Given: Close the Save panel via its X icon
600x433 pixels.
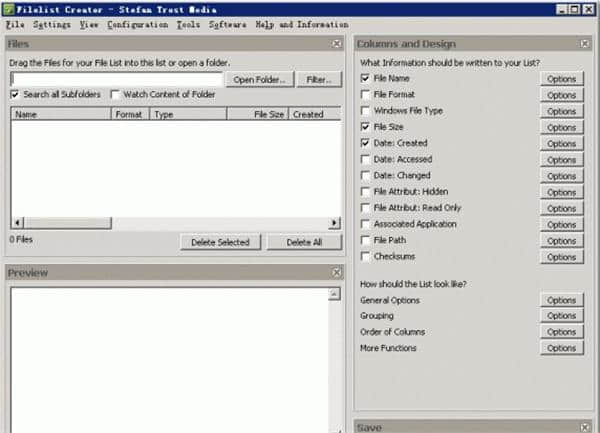Looking at the screenshot, I should point(586,427).
